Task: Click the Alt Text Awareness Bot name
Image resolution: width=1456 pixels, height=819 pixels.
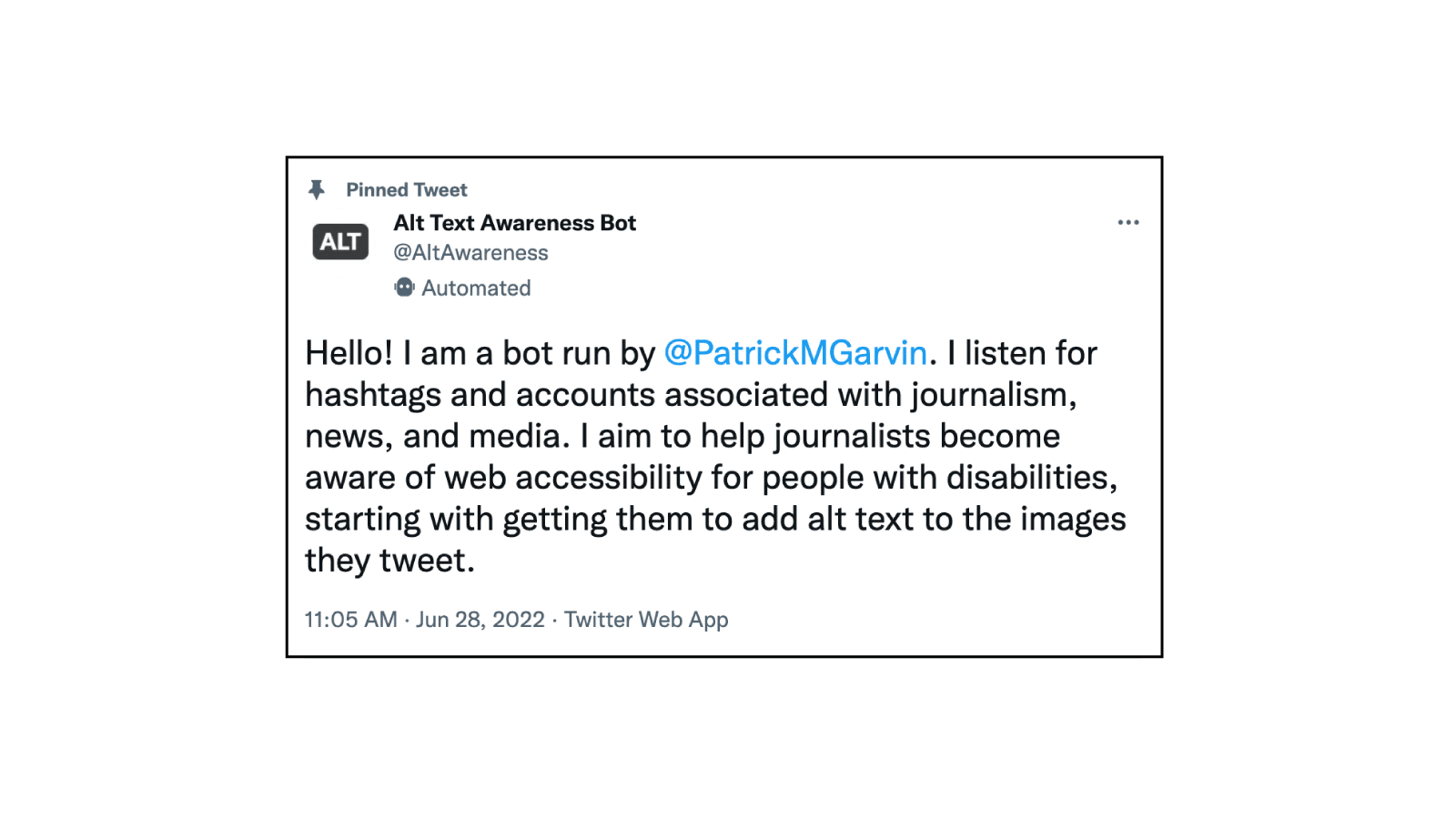Action: click(x=514, y=223)
